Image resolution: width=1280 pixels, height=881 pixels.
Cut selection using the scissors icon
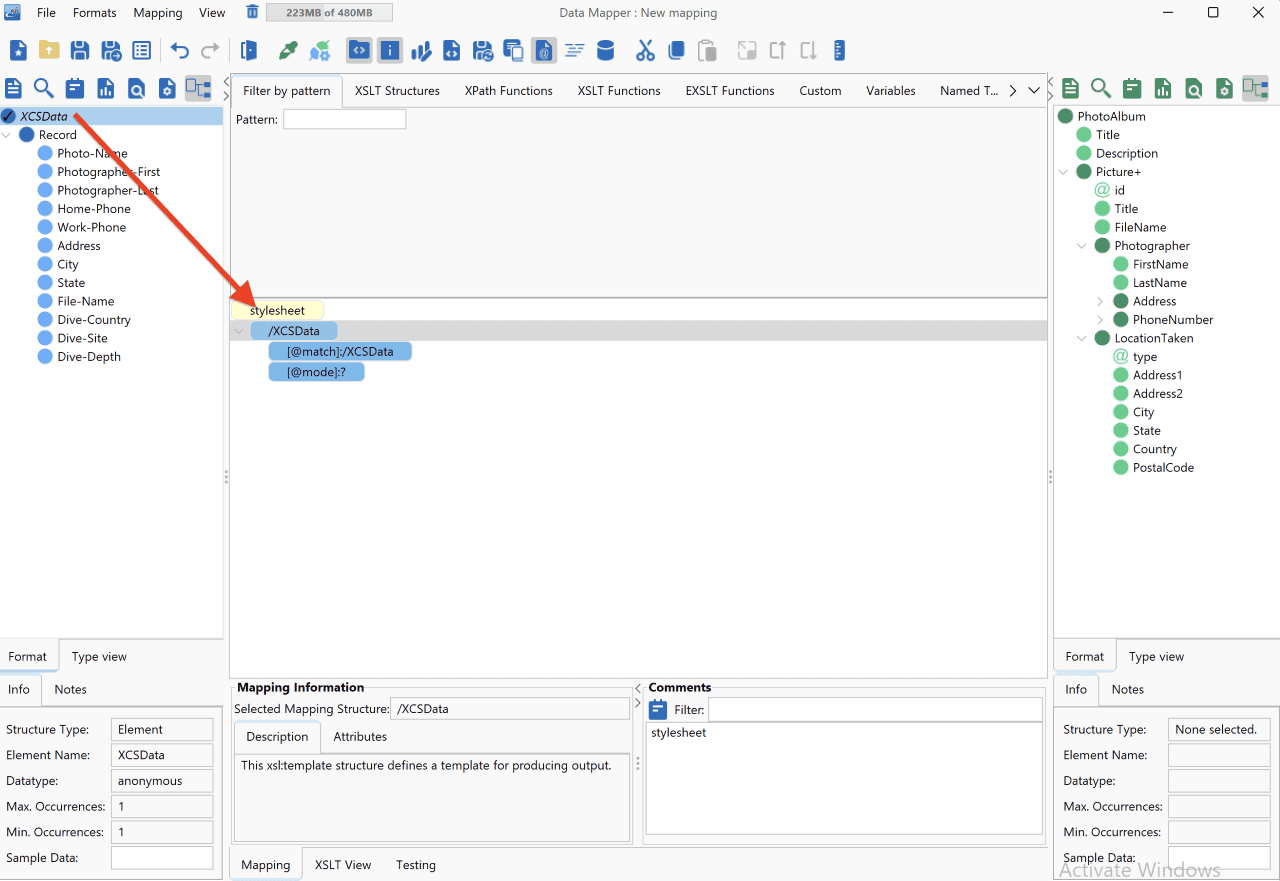click(645, 50)
